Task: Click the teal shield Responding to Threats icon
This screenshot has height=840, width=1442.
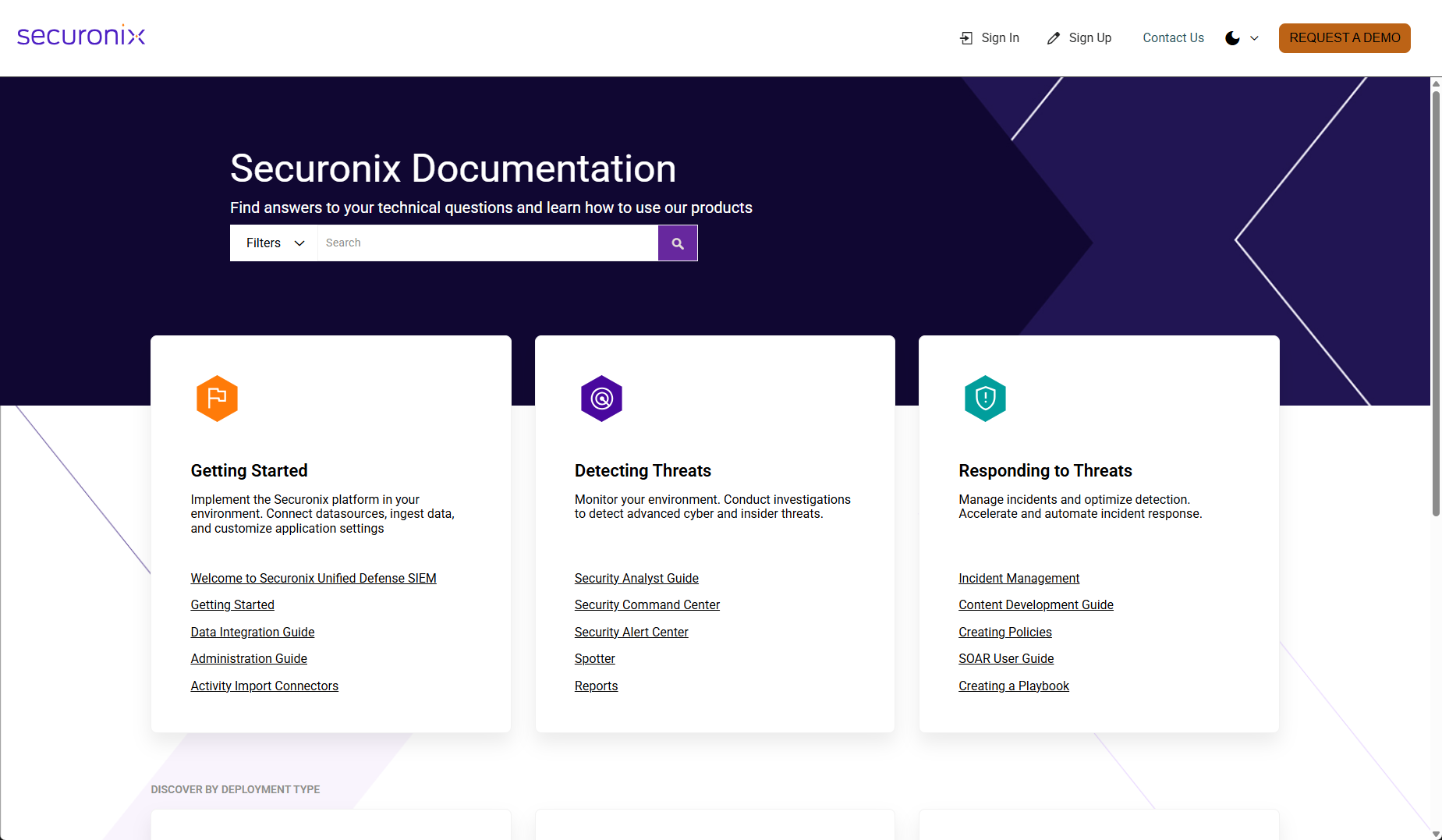Action: coord(985,399)
